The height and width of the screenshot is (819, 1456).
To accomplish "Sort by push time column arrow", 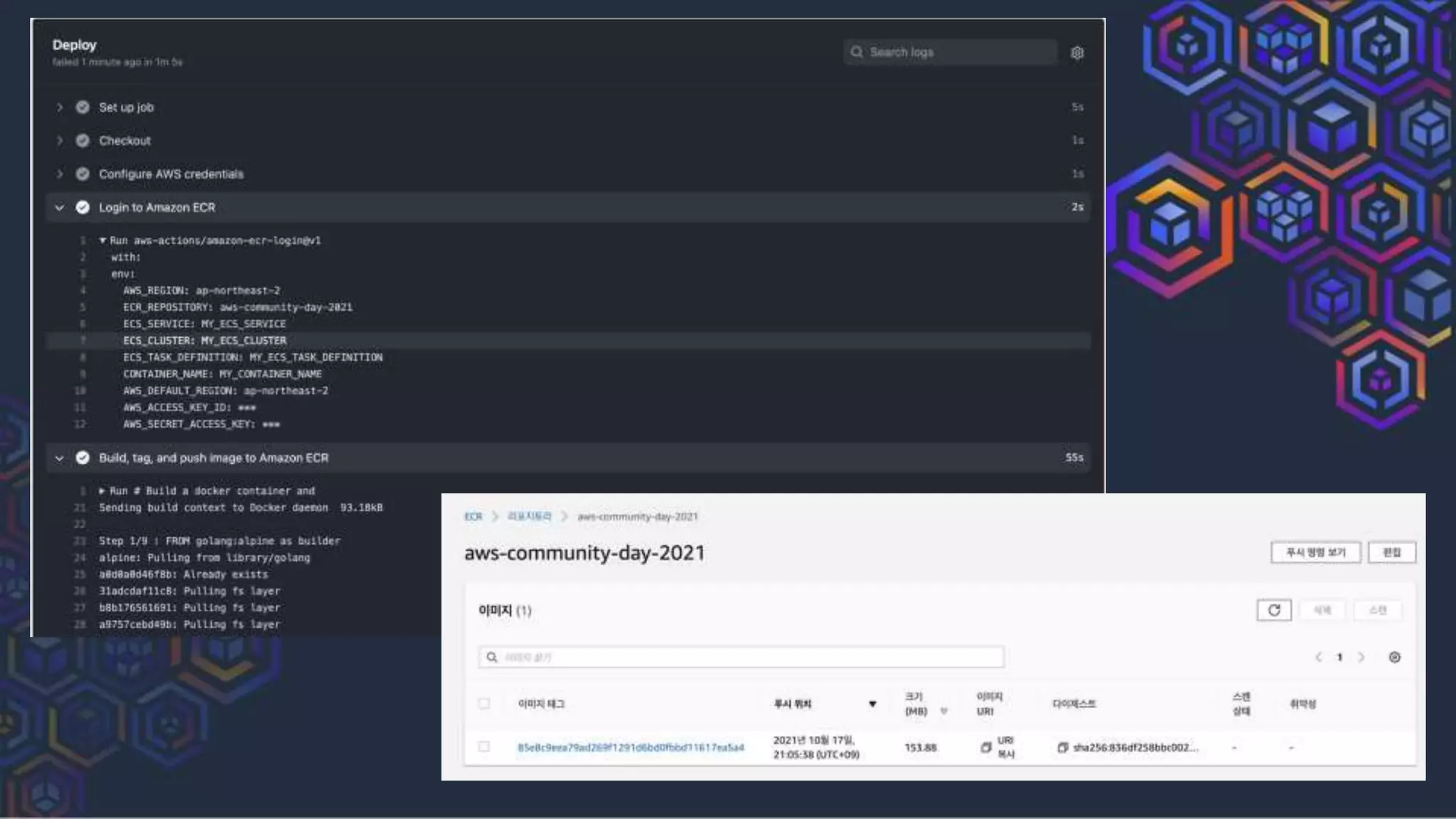I will (872, 704).
